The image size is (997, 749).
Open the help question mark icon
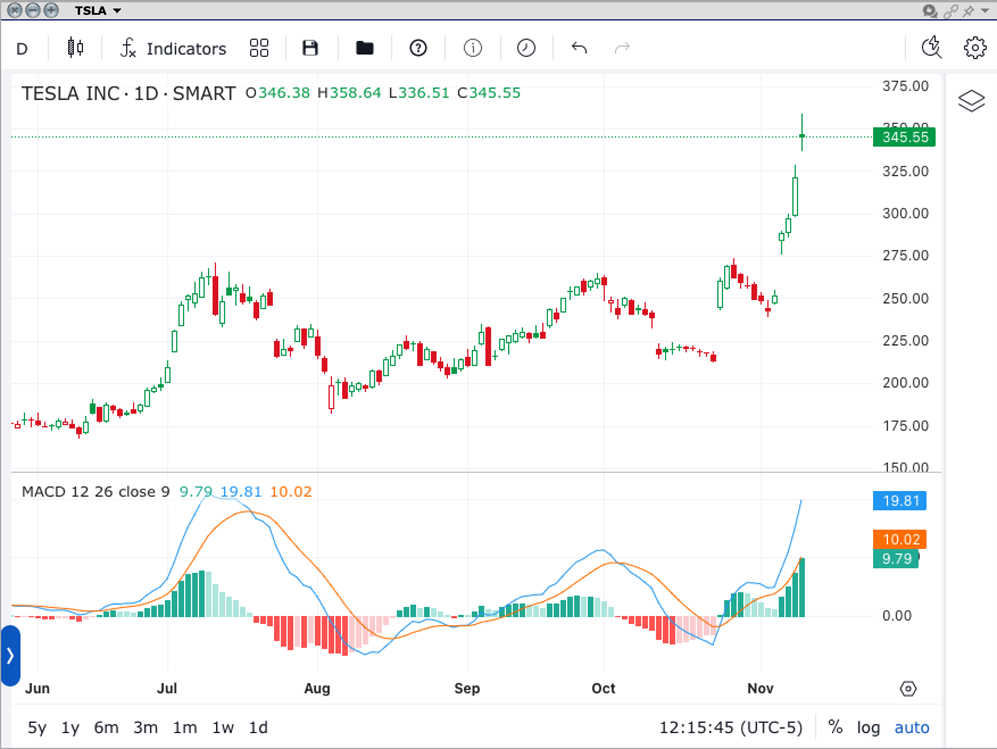point(418,48)
